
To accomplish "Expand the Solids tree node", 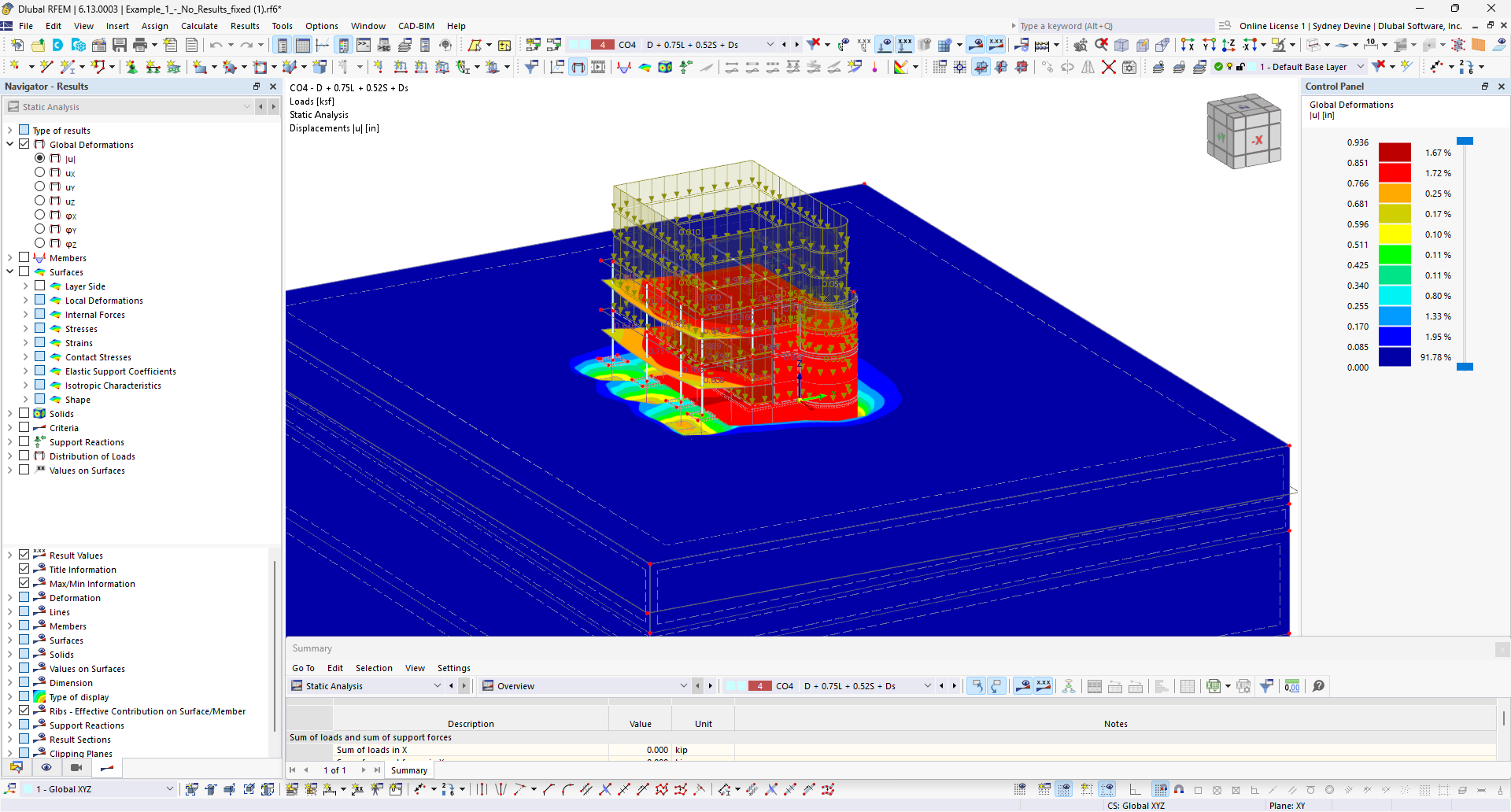I will tap(10, 413).
